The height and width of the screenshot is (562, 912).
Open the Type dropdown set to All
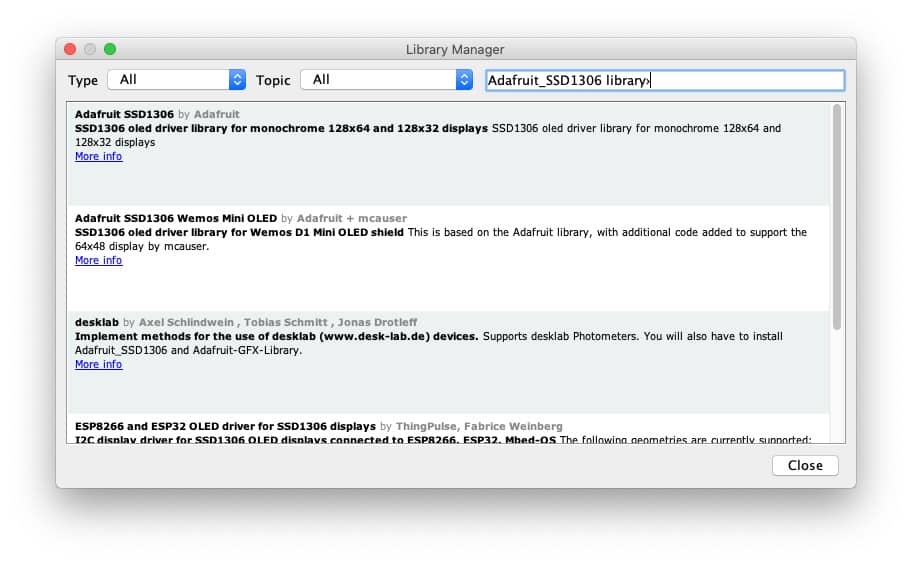point(177,80)
